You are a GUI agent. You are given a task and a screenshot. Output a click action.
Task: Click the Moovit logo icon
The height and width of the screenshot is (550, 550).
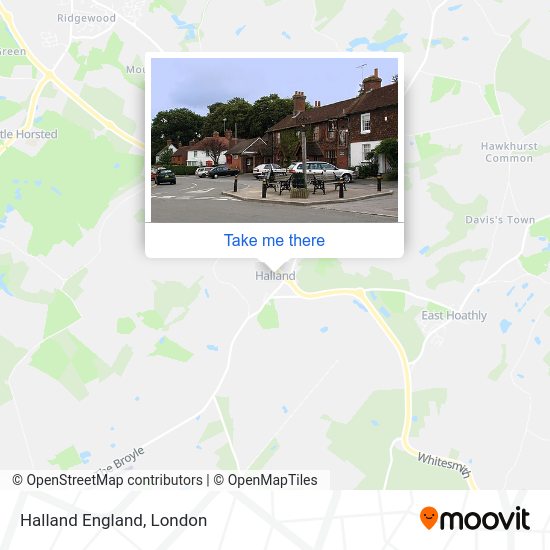pyautogui.click(x=475, y=518)
